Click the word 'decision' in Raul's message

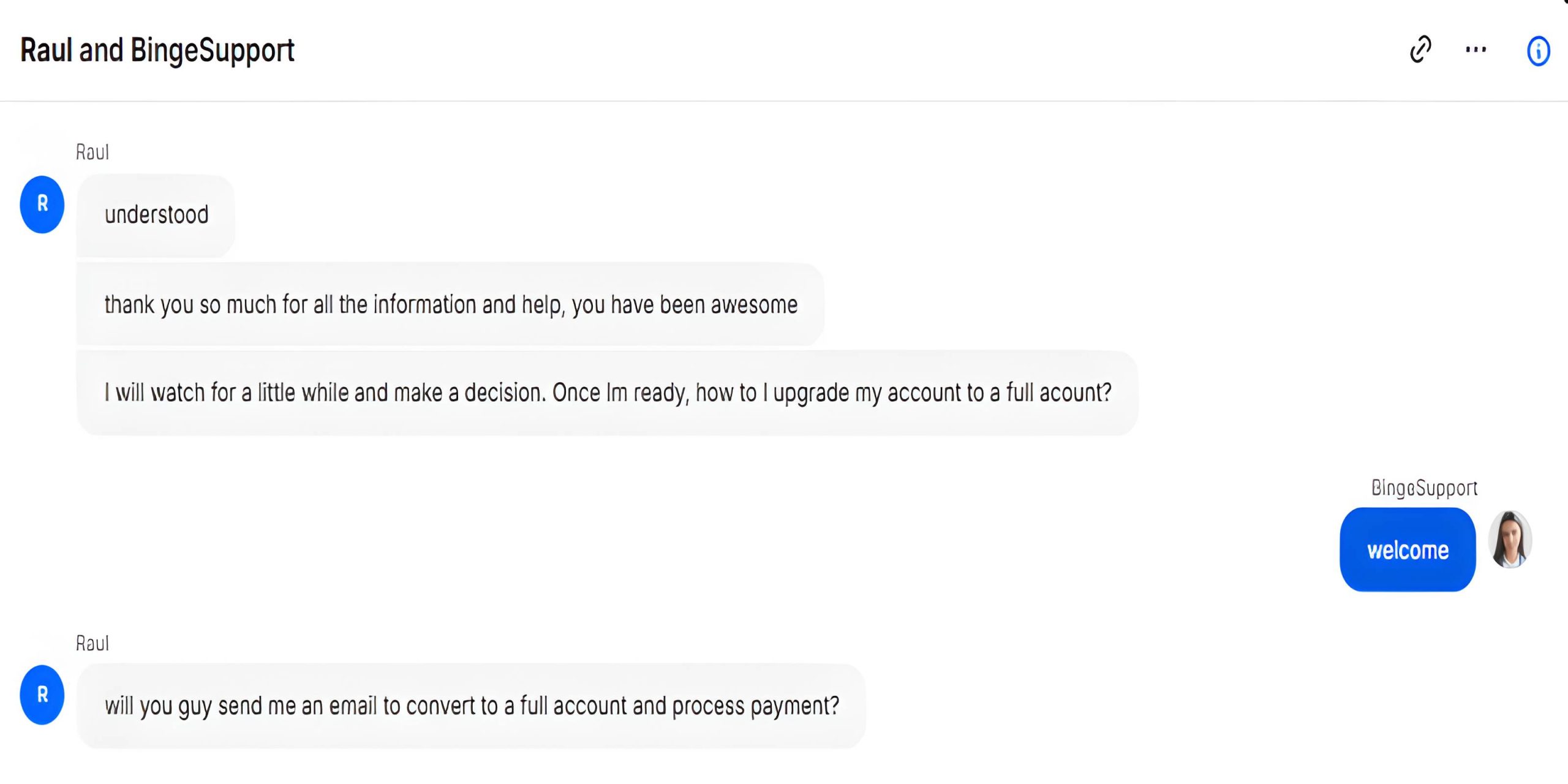coord(504,393)
